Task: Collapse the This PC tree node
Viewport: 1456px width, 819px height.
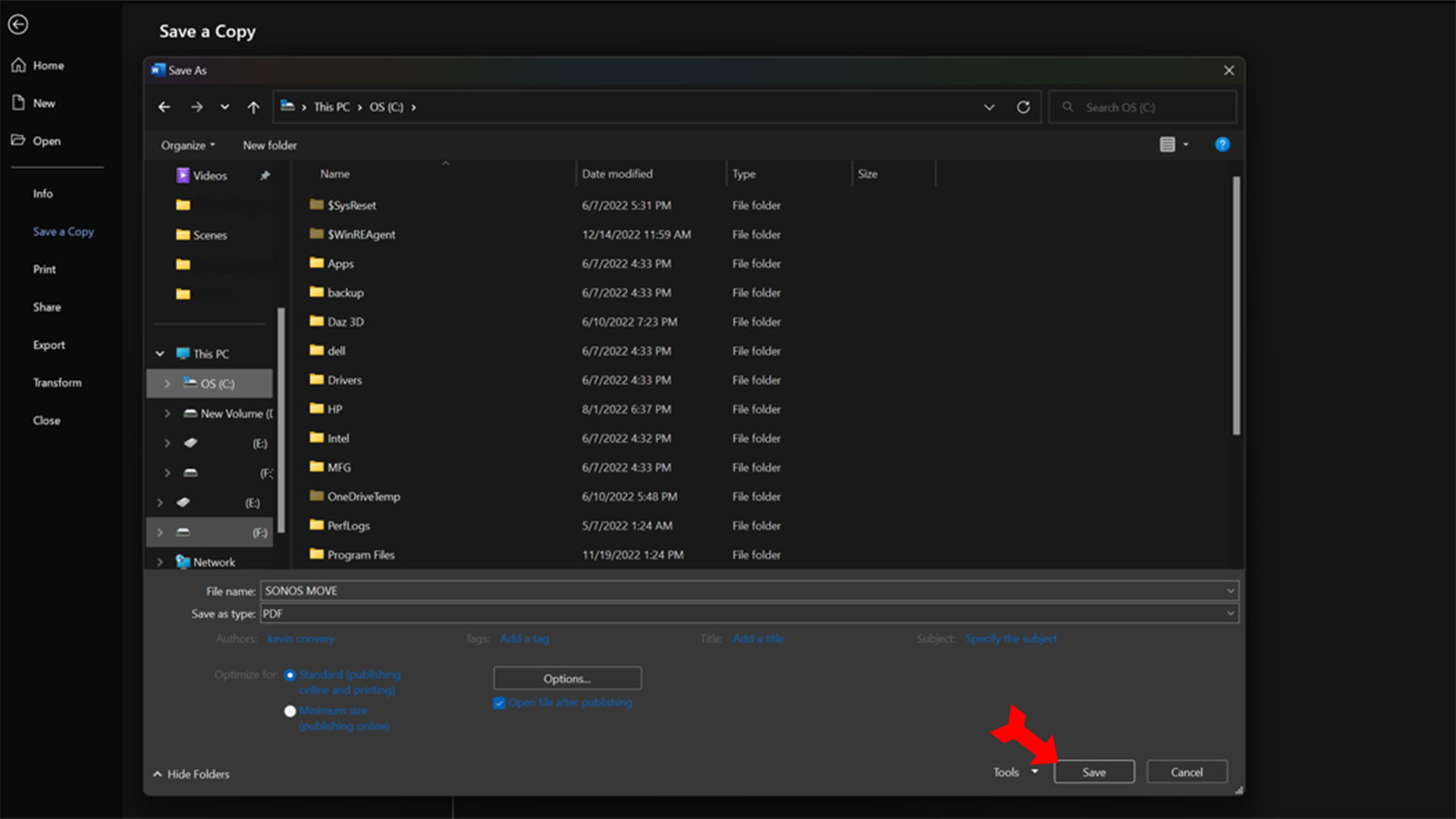Action: (160, 354)
